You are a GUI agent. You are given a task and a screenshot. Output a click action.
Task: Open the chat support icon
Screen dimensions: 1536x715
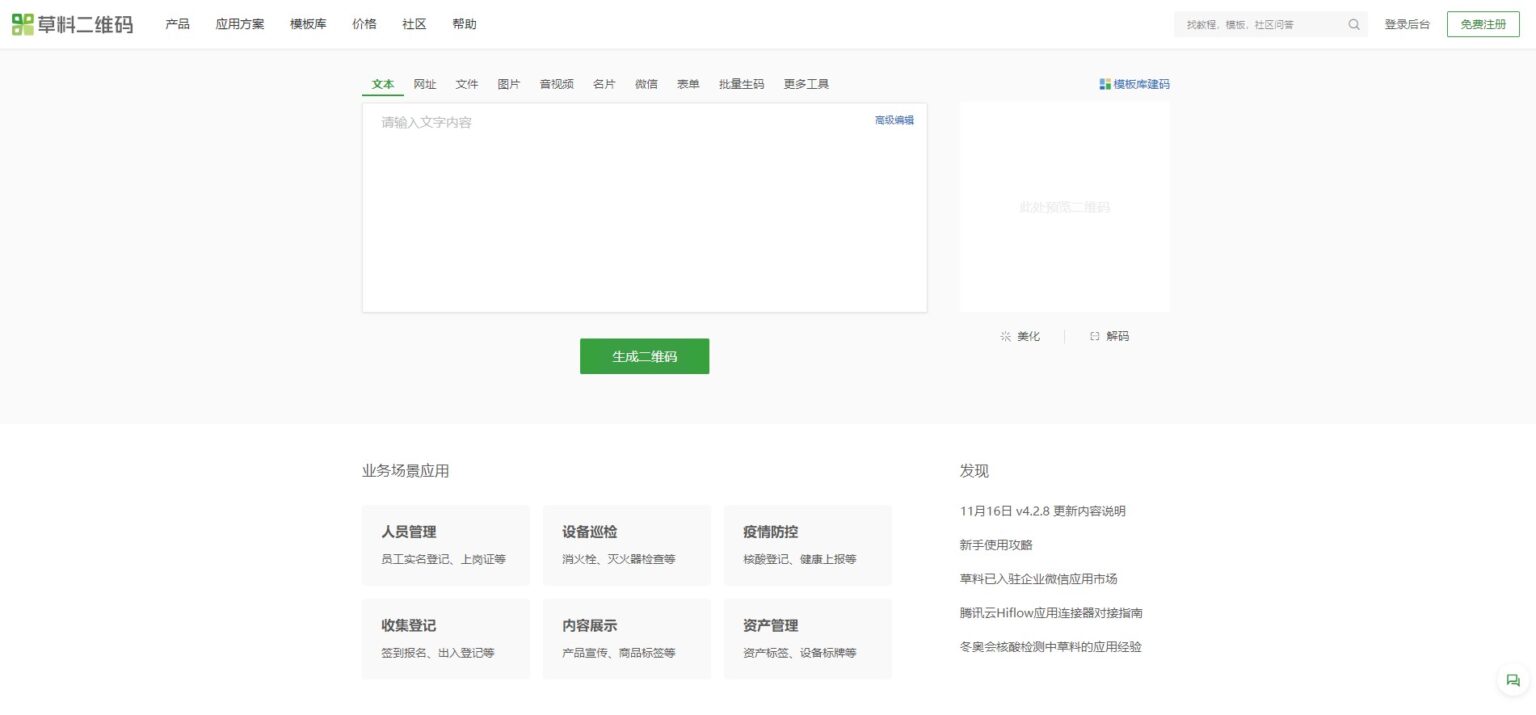tap(1513, 680)
